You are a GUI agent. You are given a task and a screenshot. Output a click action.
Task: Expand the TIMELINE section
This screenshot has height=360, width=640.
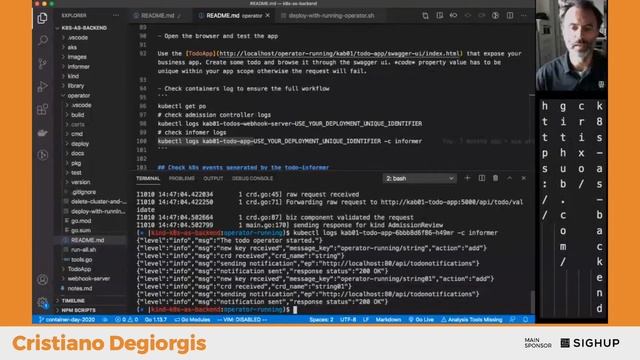point(73,301)
